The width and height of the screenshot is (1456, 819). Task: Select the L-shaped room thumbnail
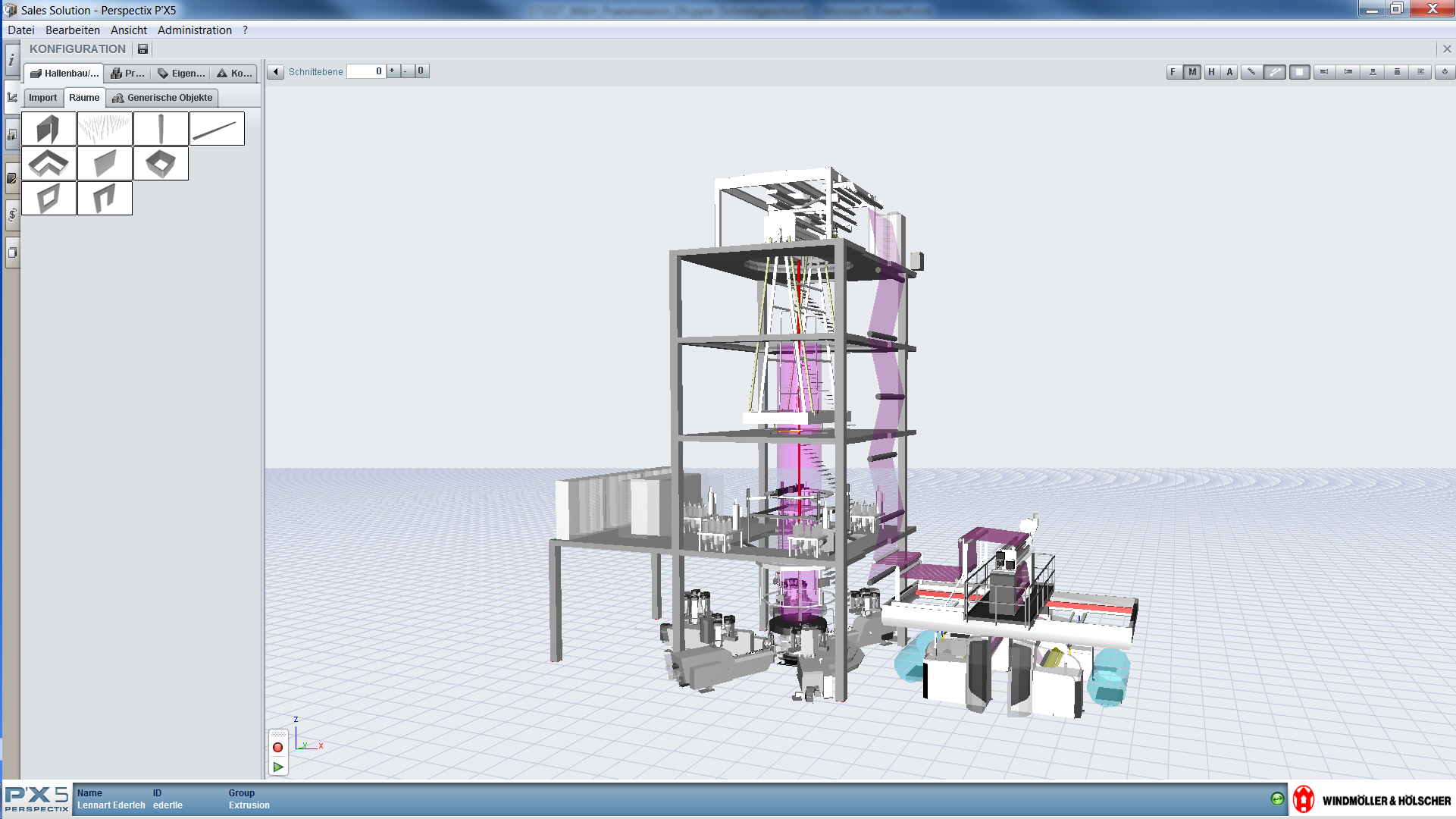click(x=49, y=163)
